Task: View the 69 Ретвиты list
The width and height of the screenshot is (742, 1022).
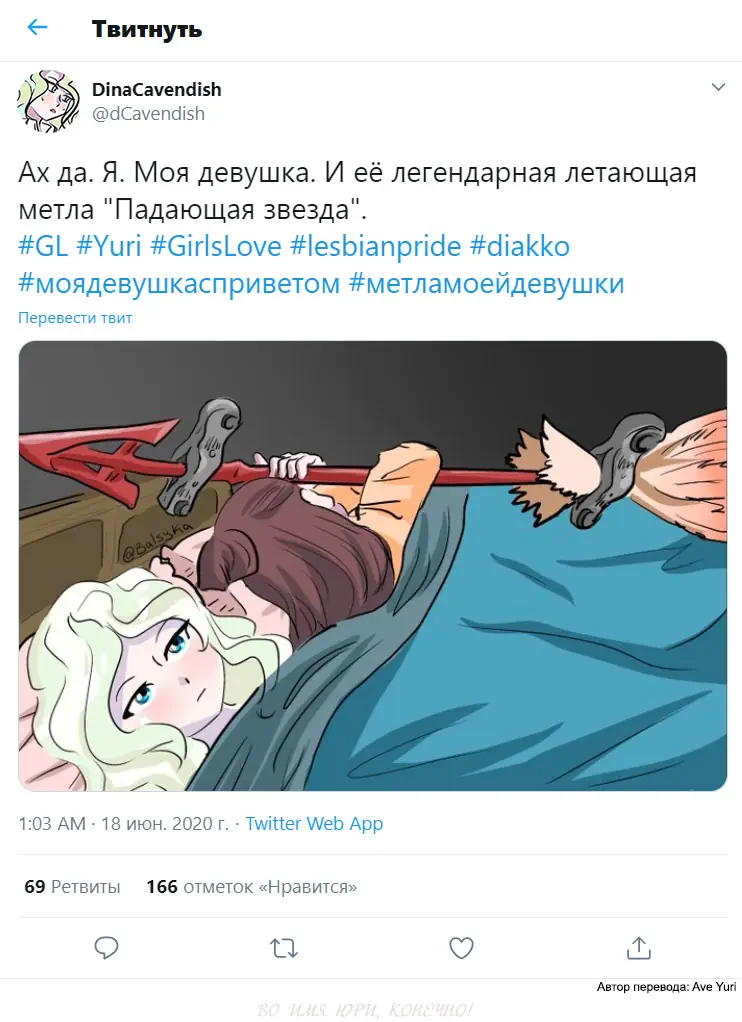Action: (x=72, y=887)
